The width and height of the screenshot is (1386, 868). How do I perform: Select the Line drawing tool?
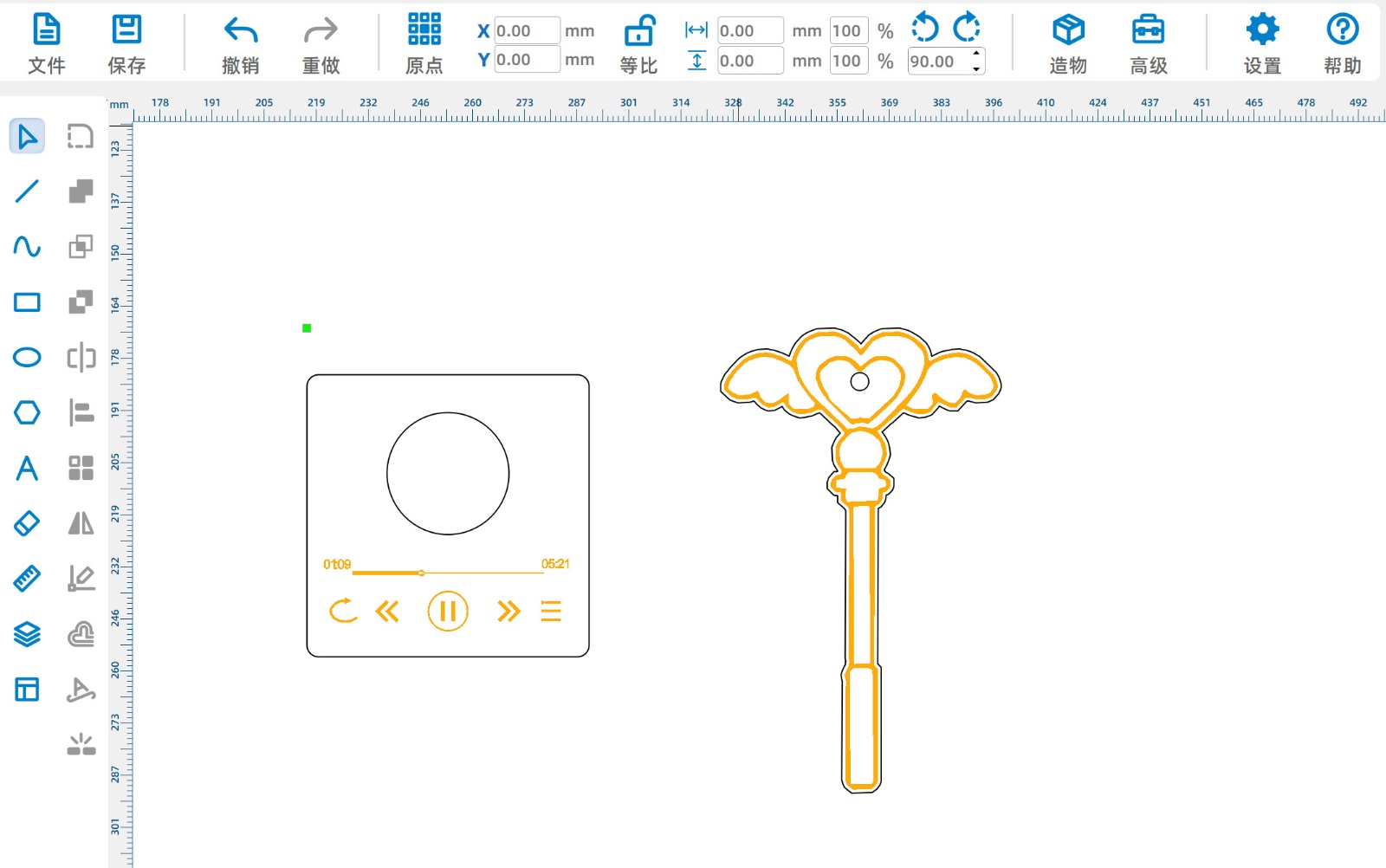pyautogui.click(x=27, y=191)
